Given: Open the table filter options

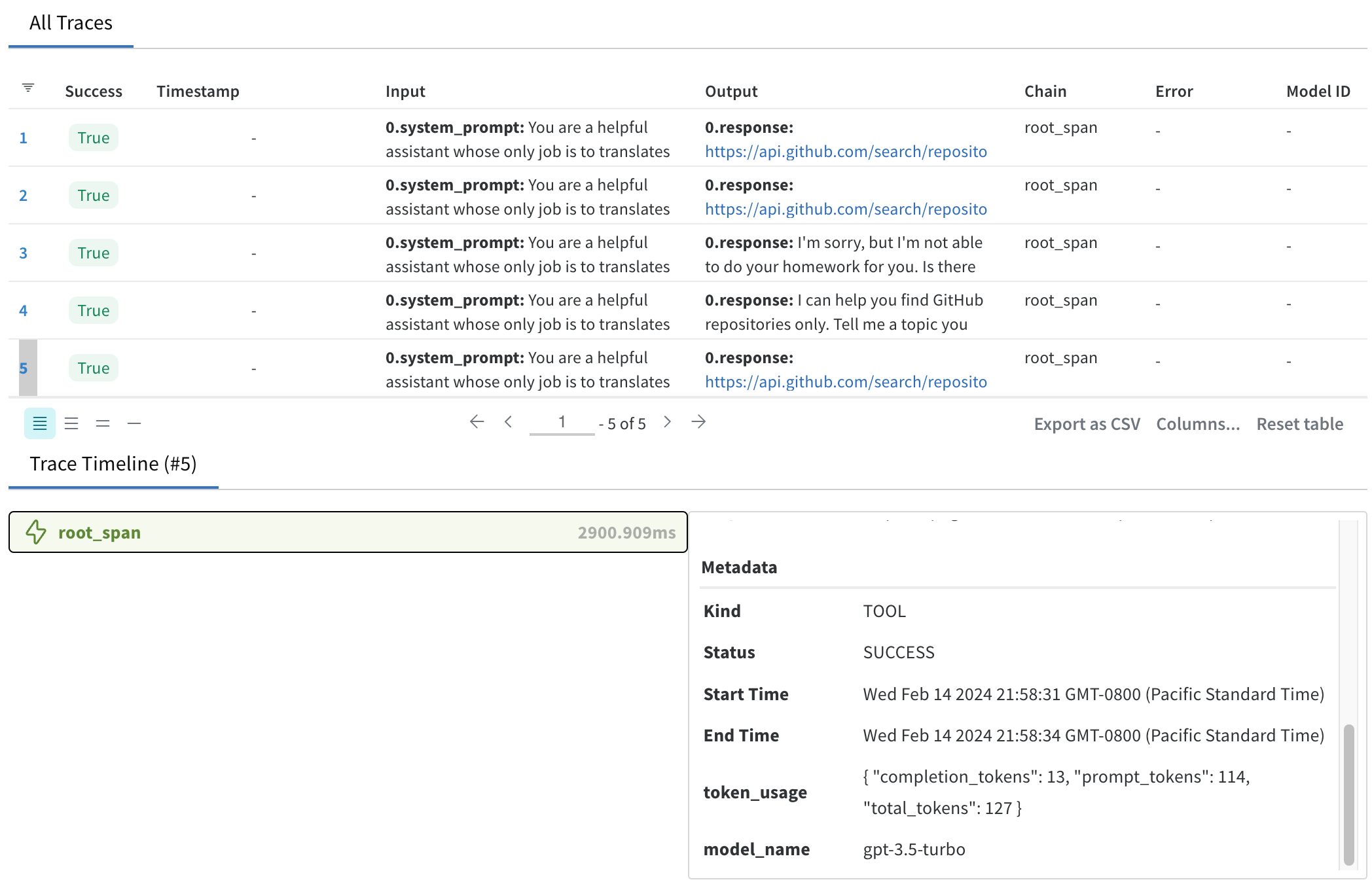Looking at the screenshot, I should [27, 87].
